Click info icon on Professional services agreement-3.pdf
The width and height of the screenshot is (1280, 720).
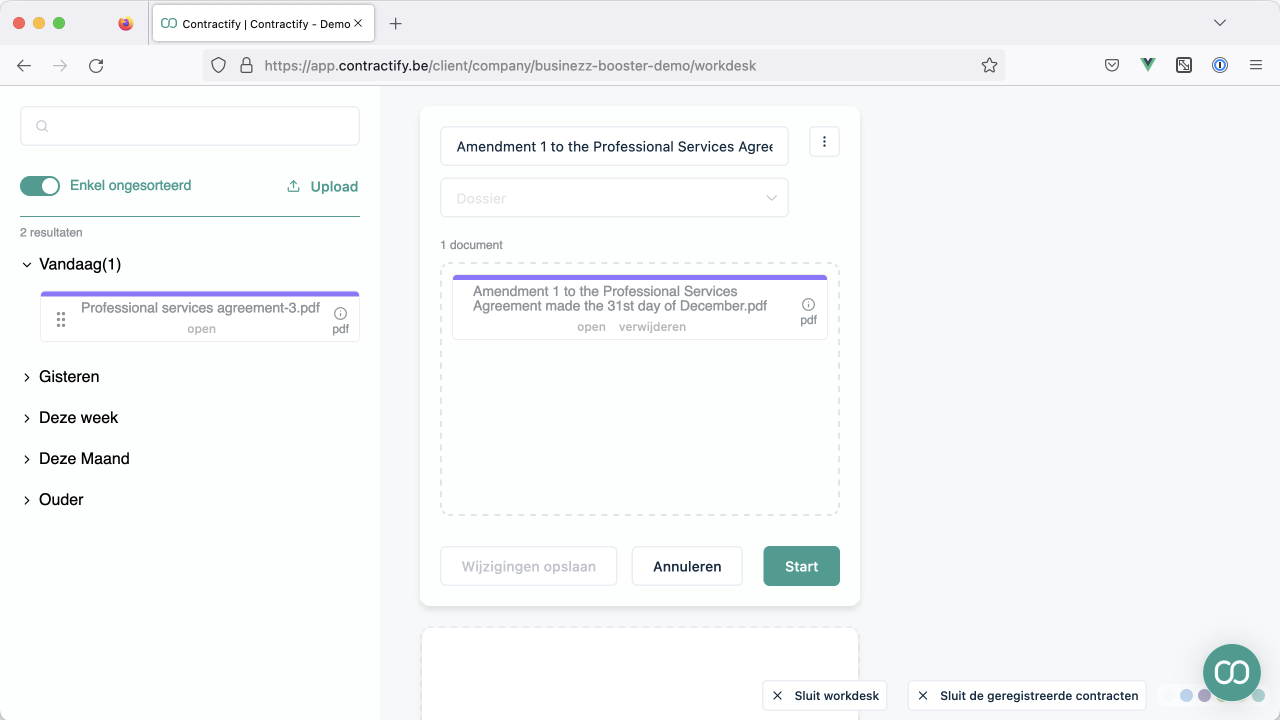pyautogui.click(x=341, y=314)
